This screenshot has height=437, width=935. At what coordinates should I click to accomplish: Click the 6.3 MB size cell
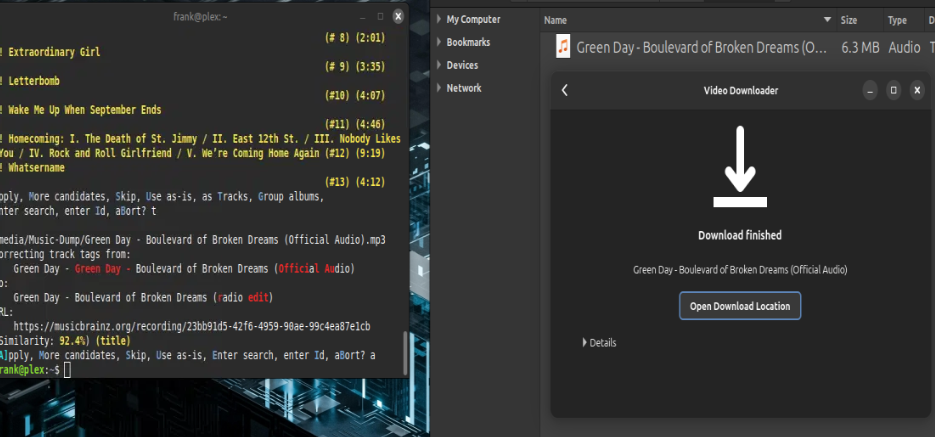tap(860, 48)
